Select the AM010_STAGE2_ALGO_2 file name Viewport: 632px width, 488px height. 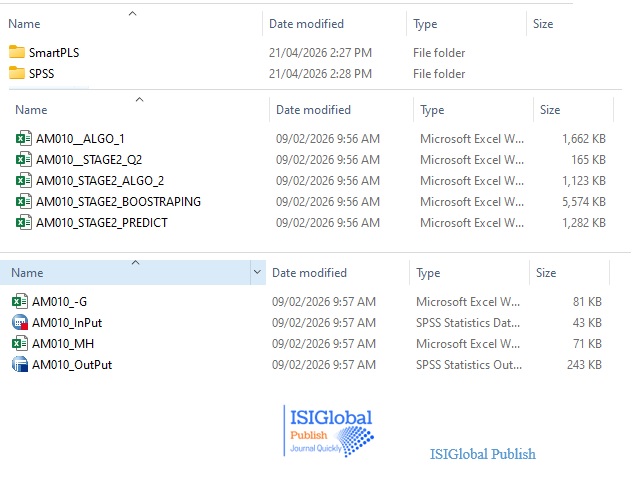click(99, 181)
